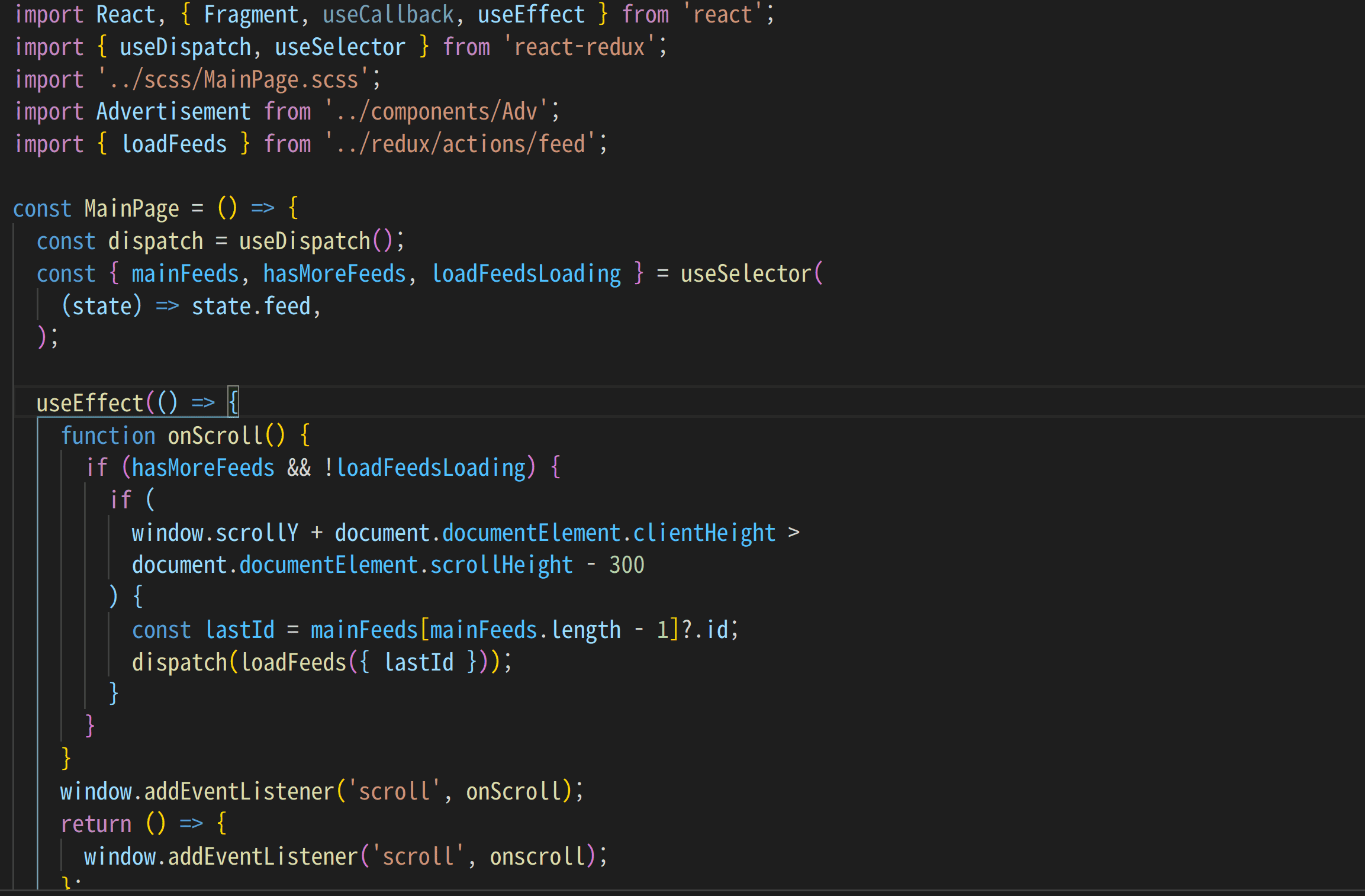Image resolution: width=1365 pixels, height=896 pixels.
Task: Click 'Advertisement' in its import statement
Action: 173,111
